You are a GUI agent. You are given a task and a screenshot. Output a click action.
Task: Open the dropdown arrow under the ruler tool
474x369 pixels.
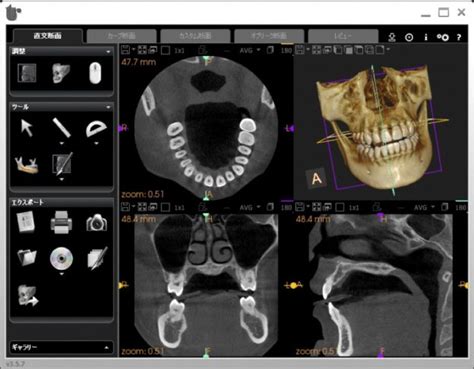(62, 143)
